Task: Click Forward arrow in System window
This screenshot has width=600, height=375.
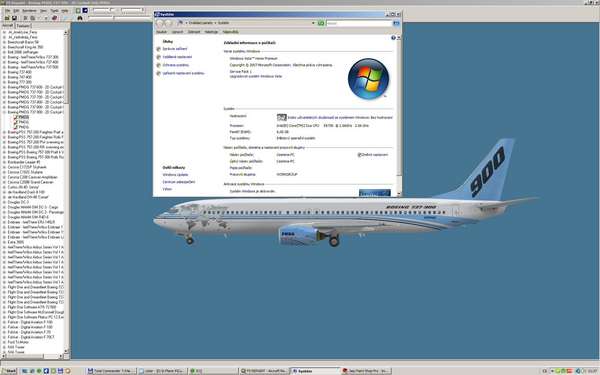Action: point(168,23)
